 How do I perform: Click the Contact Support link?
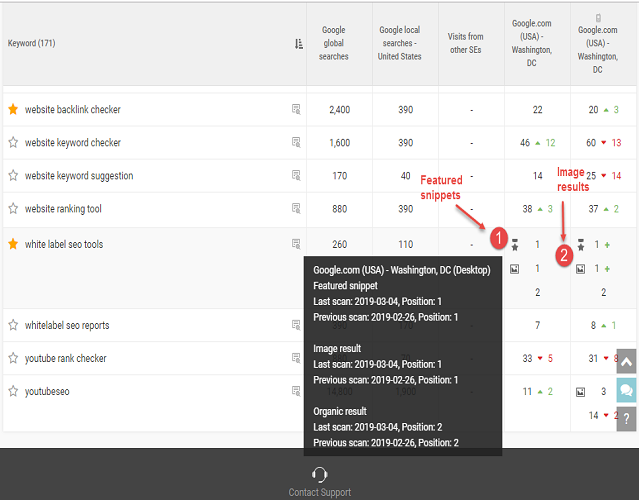(320, 481)
